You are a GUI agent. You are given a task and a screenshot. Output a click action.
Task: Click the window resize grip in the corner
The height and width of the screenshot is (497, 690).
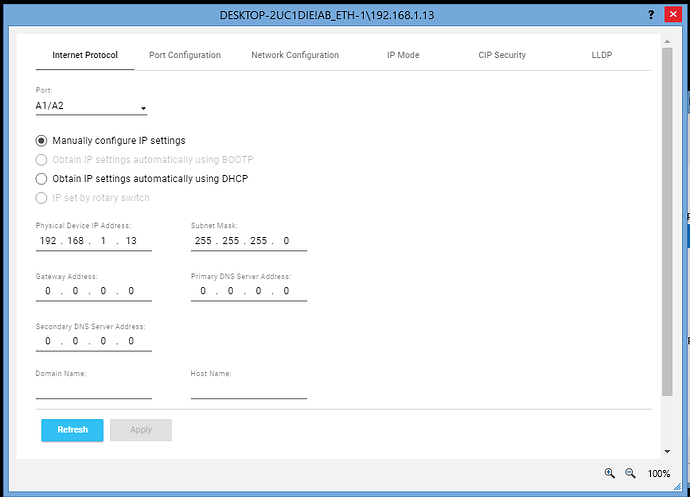pos(677,486)
